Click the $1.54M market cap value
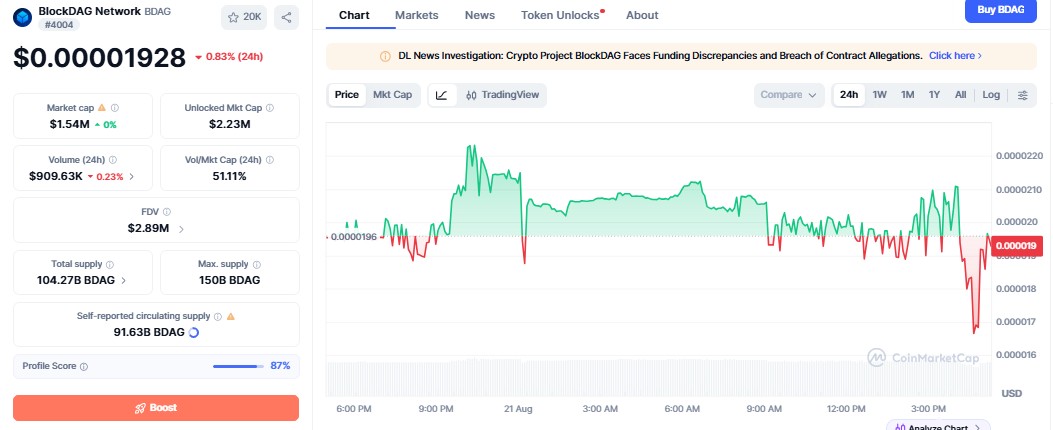Viewport: 1053px width, 430px height. point(69,124)
